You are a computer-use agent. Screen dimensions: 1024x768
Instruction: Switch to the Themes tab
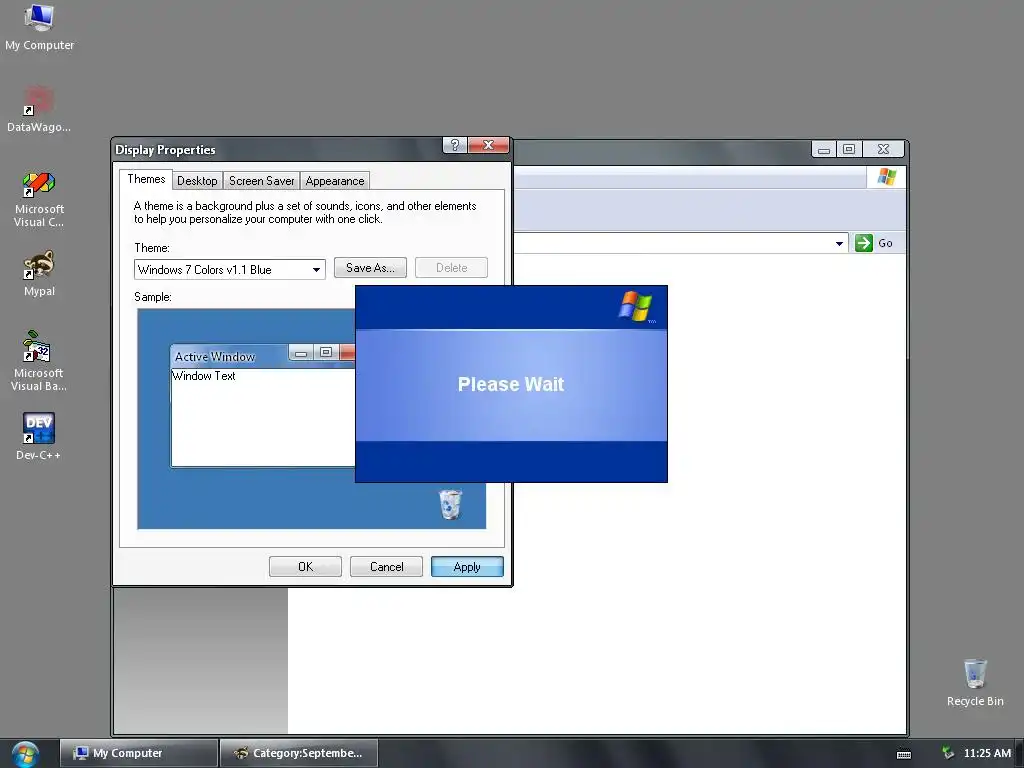tap(146, 180)
